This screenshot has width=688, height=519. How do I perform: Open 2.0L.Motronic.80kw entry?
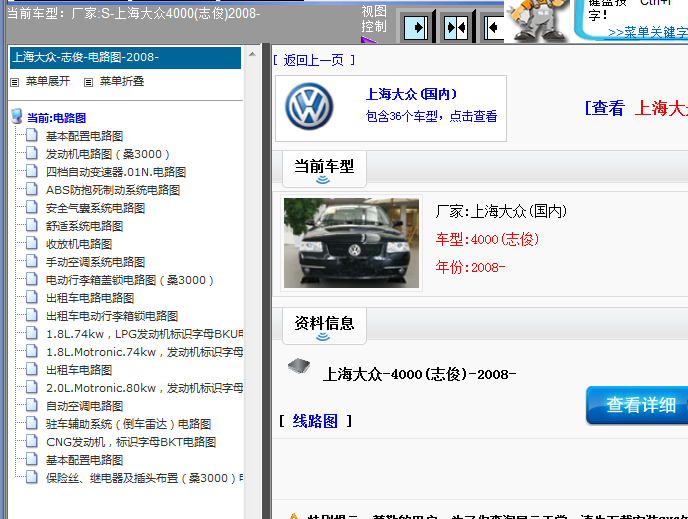pyautogui.click(x=145, y=388)
